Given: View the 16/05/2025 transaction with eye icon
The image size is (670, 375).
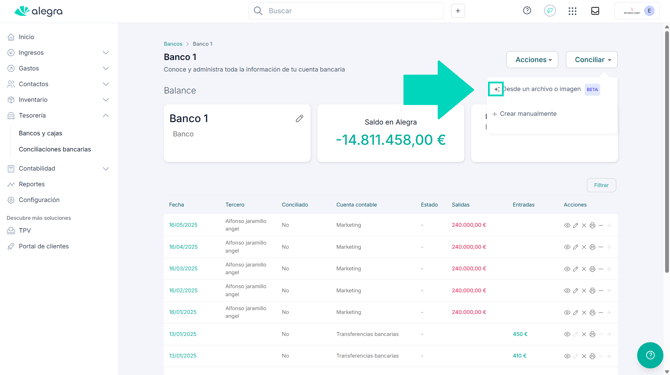Looking at the screenshot, I should [x=567, y=225].
